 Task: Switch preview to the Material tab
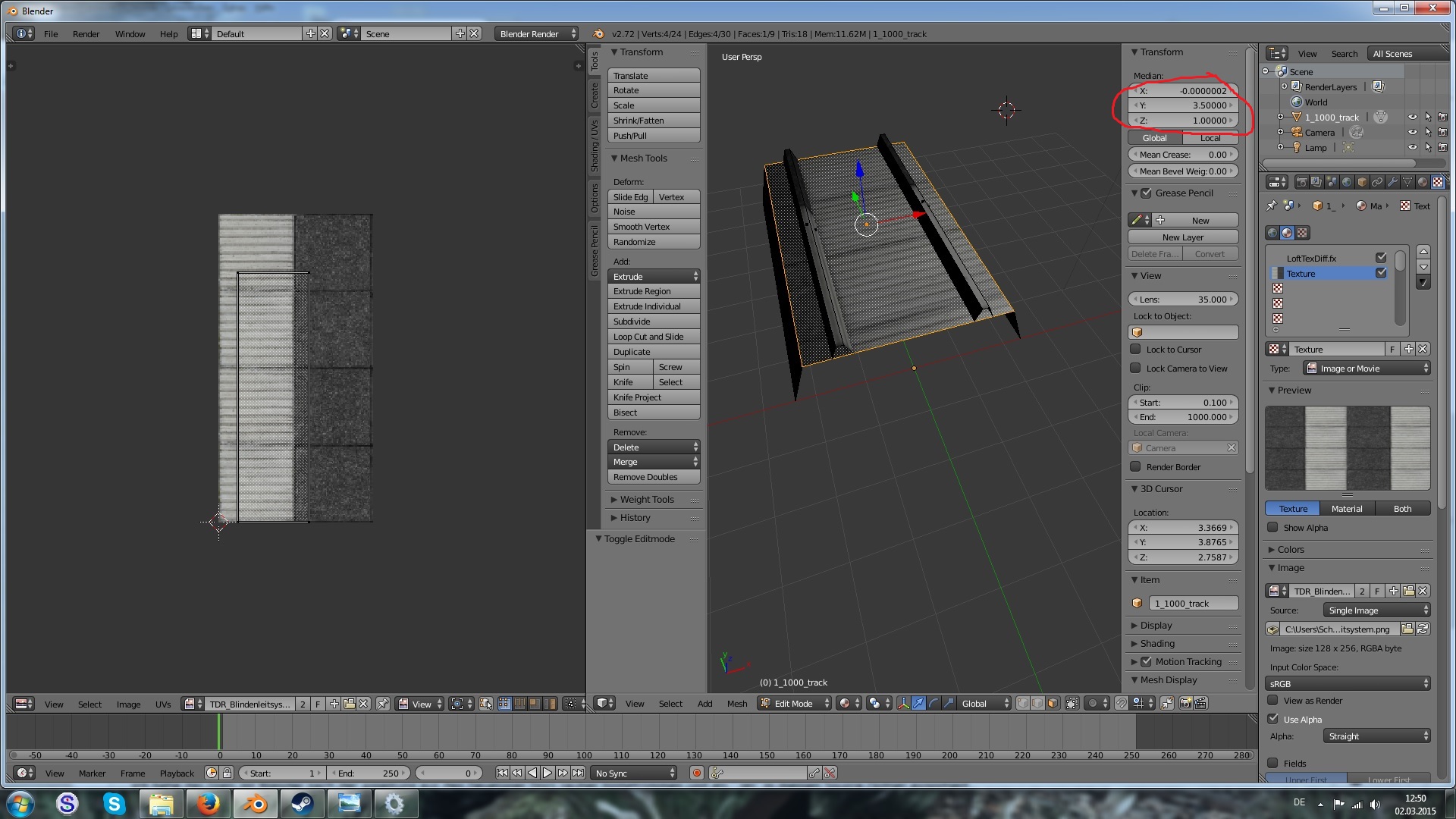(1346, 509)
